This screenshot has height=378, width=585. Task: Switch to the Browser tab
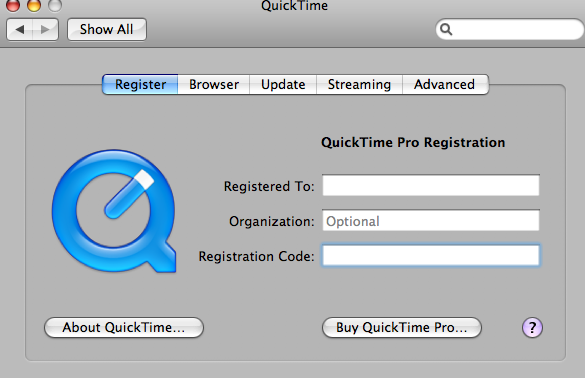tap(214, 84)
